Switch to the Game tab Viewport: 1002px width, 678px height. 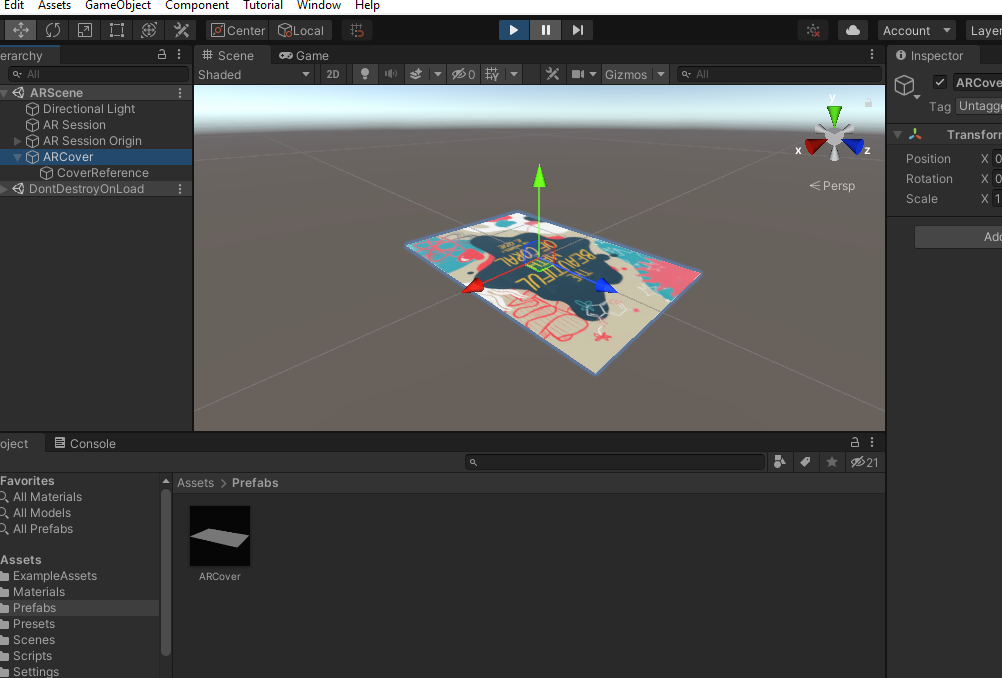(304, 56)
